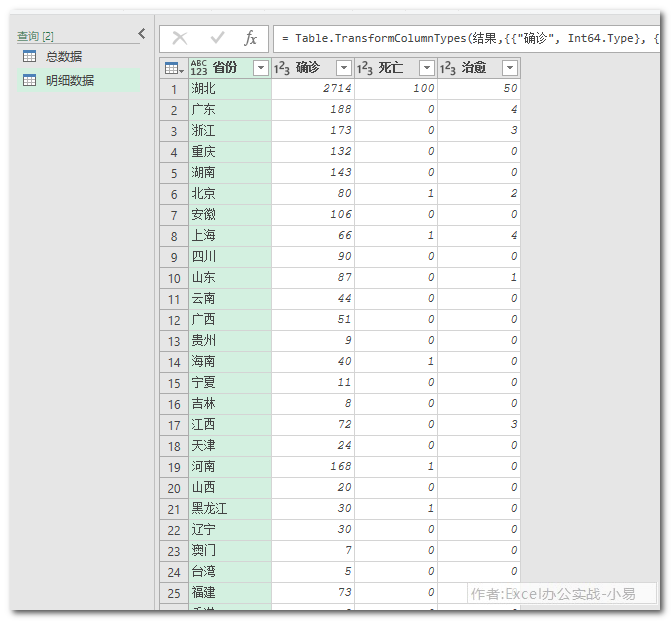
Task: Select the 死亡 column header
Action: coord(396,68)
